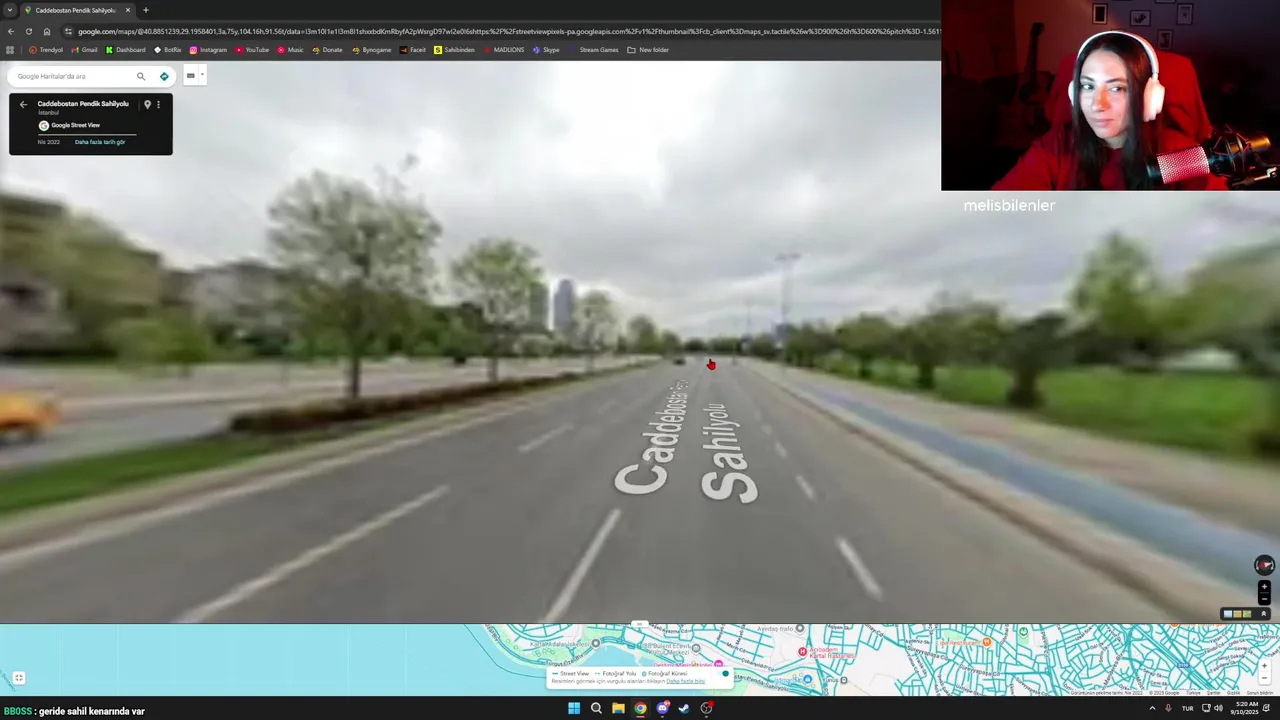Open the Instagram bookmark
1280x720 pixels.
coord(208,50)
